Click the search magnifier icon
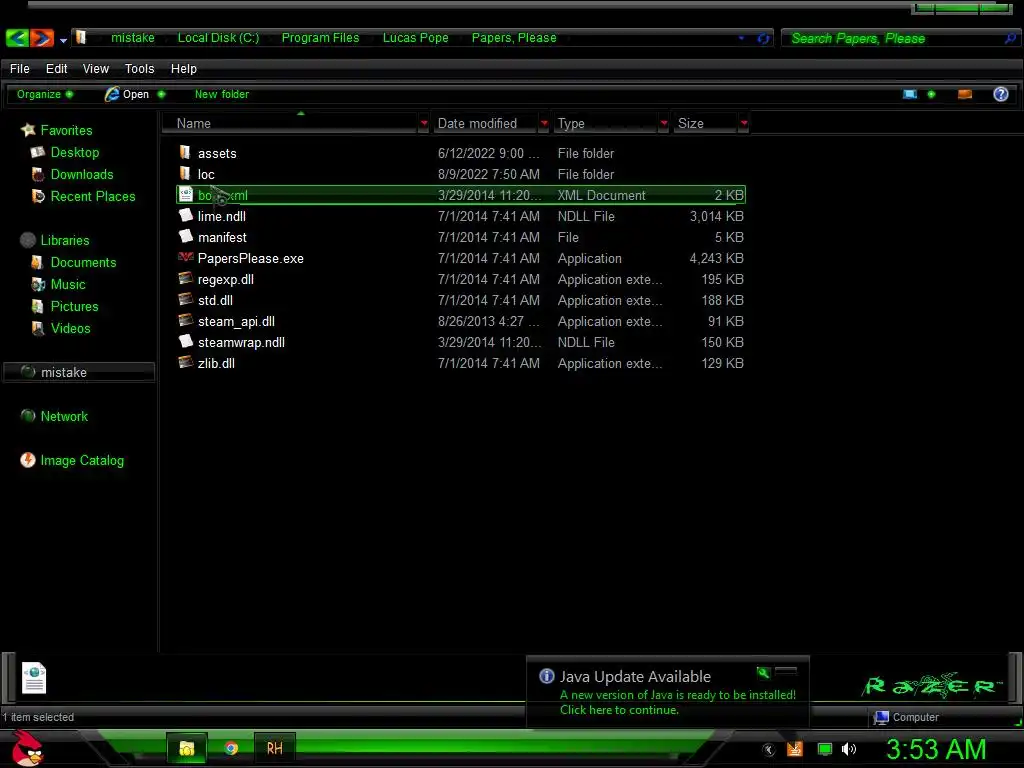The image size is (1024, 768). point(1010,39)
